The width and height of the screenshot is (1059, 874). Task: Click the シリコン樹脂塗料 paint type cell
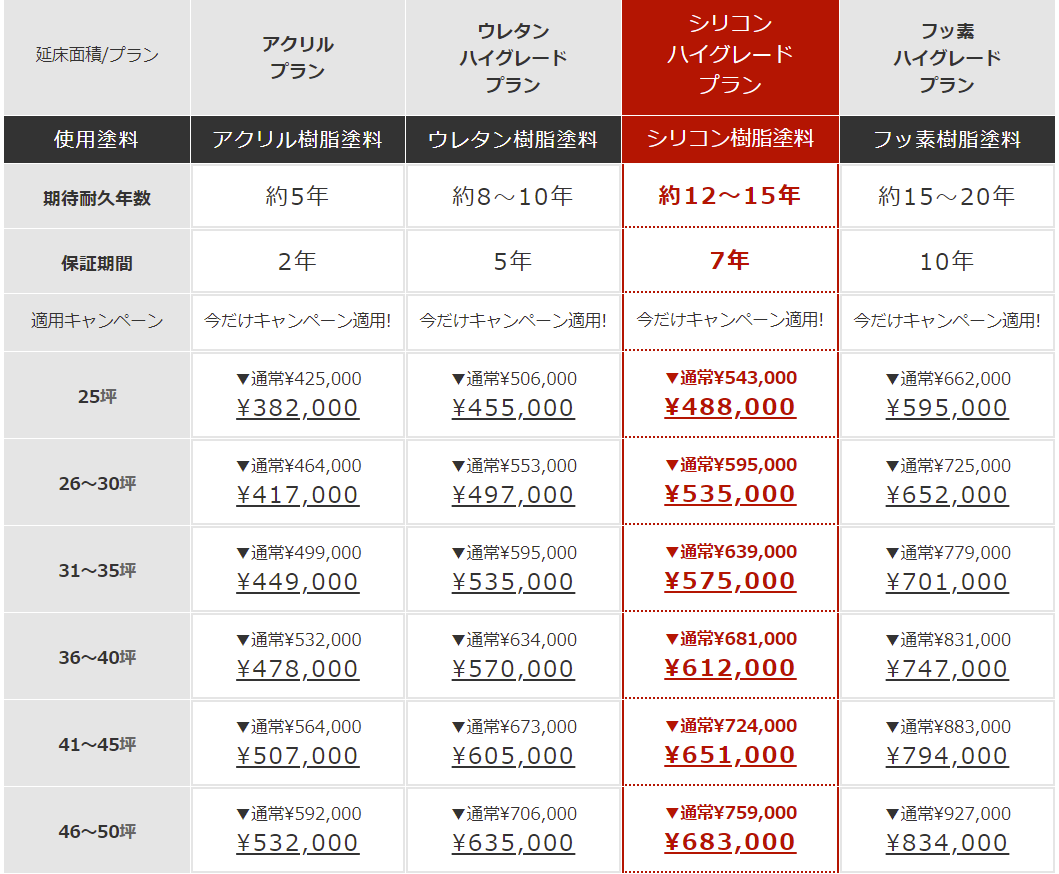(730, 138)
